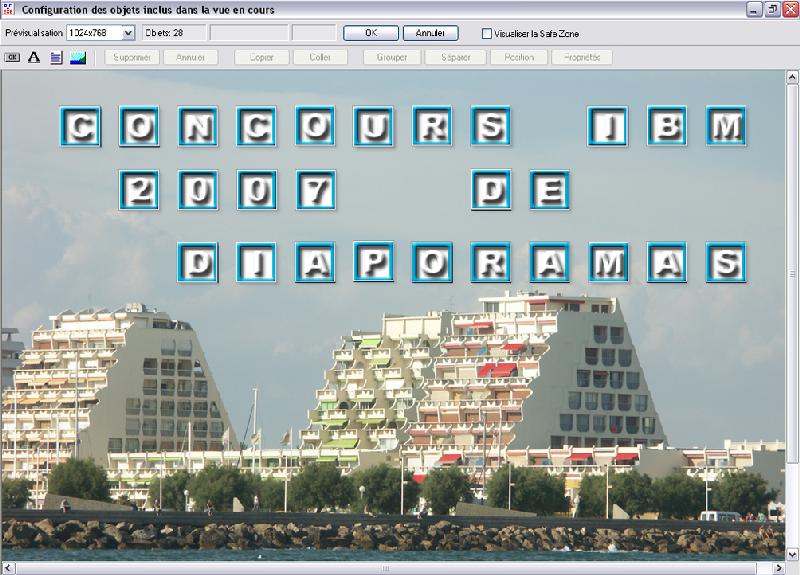Image resolution: width=800 pixels, height=575 pixels.
Task: Select the first D tile of DIAPORAMAS
Action: [x=198, y=263]
